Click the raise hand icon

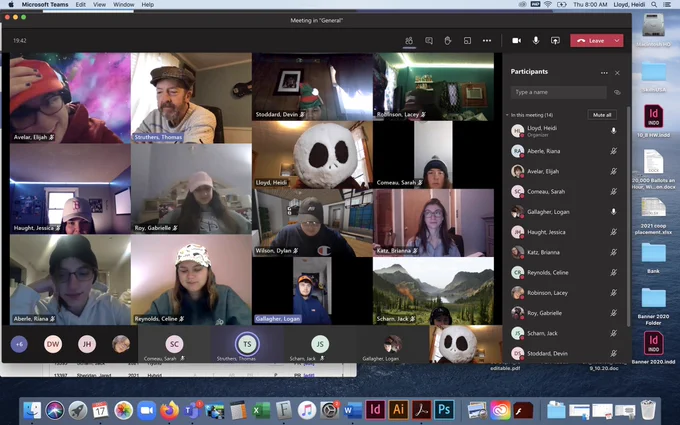point(448,41)
